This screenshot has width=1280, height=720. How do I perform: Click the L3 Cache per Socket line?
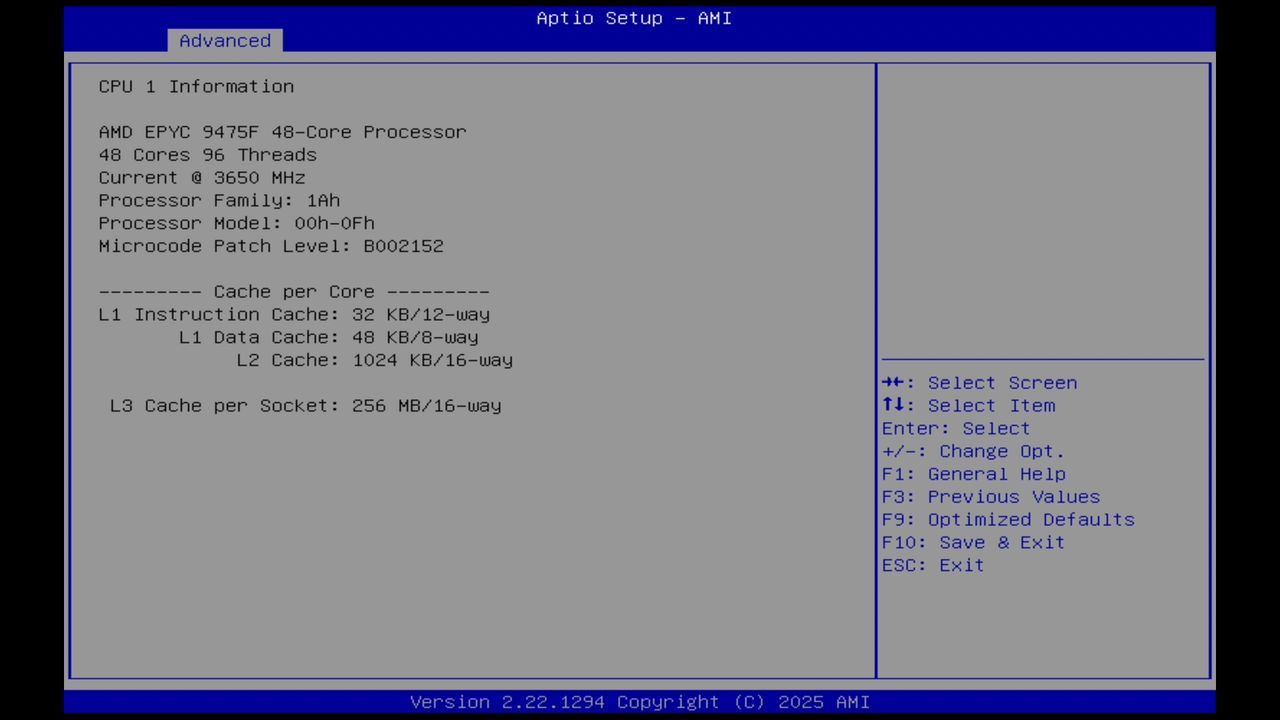pyautogui.click(x=305, y=405)
